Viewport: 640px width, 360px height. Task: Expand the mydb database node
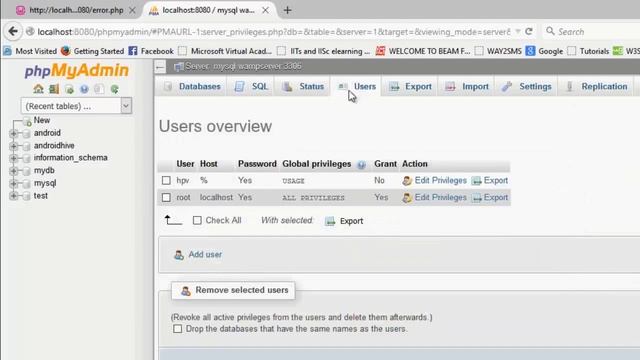click(13, 171)
